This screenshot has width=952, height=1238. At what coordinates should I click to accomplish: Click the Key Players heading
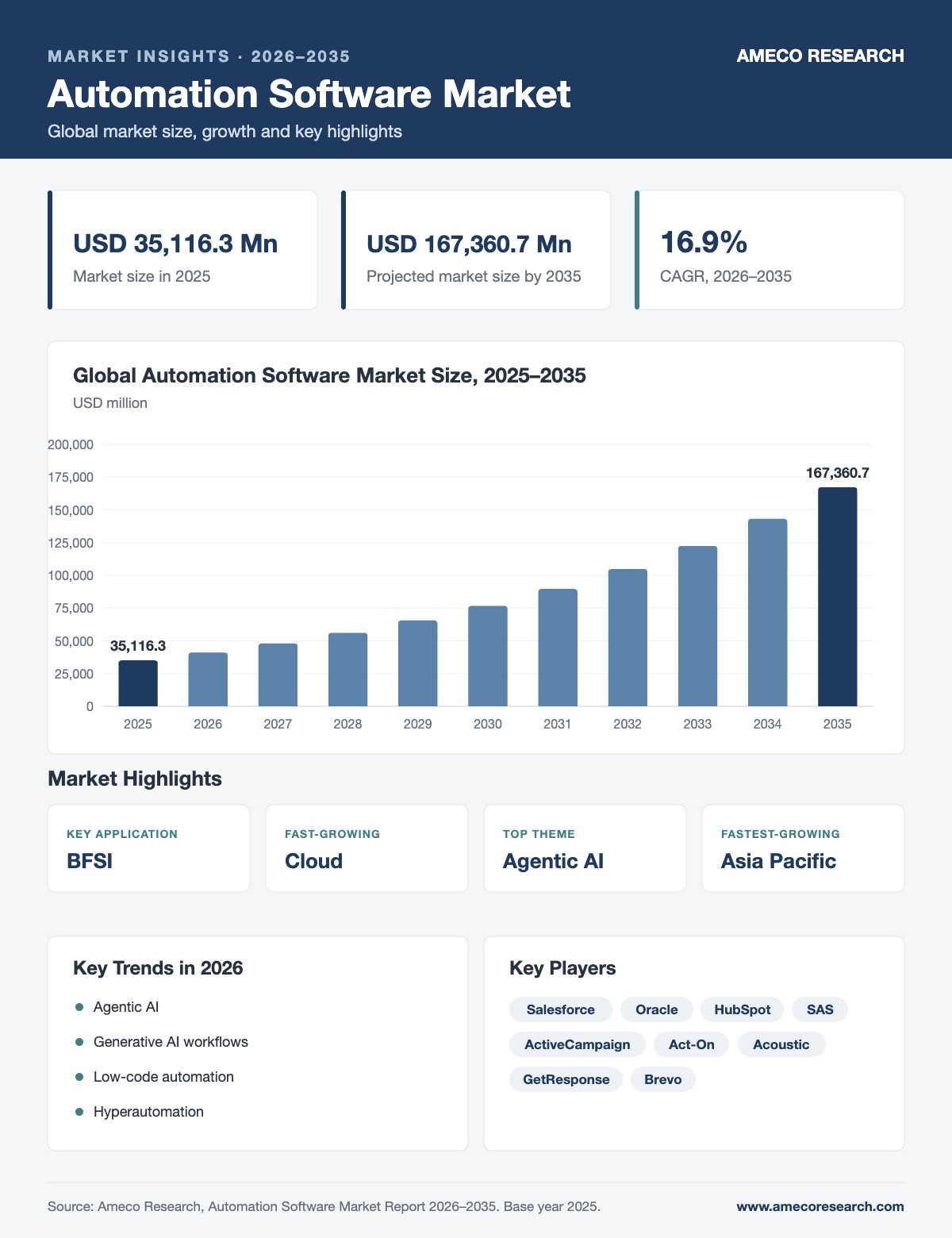coord(562,968)
